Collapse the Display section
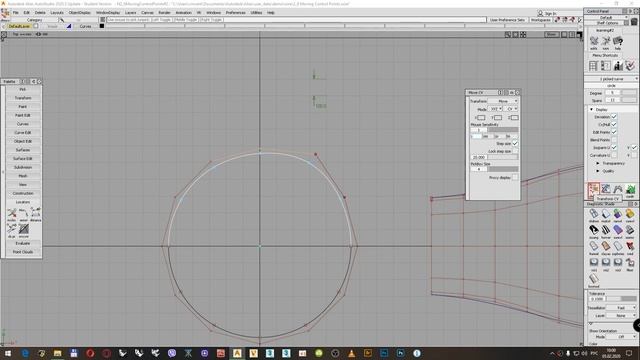This screenshot has width=640, height=360. 591,109
